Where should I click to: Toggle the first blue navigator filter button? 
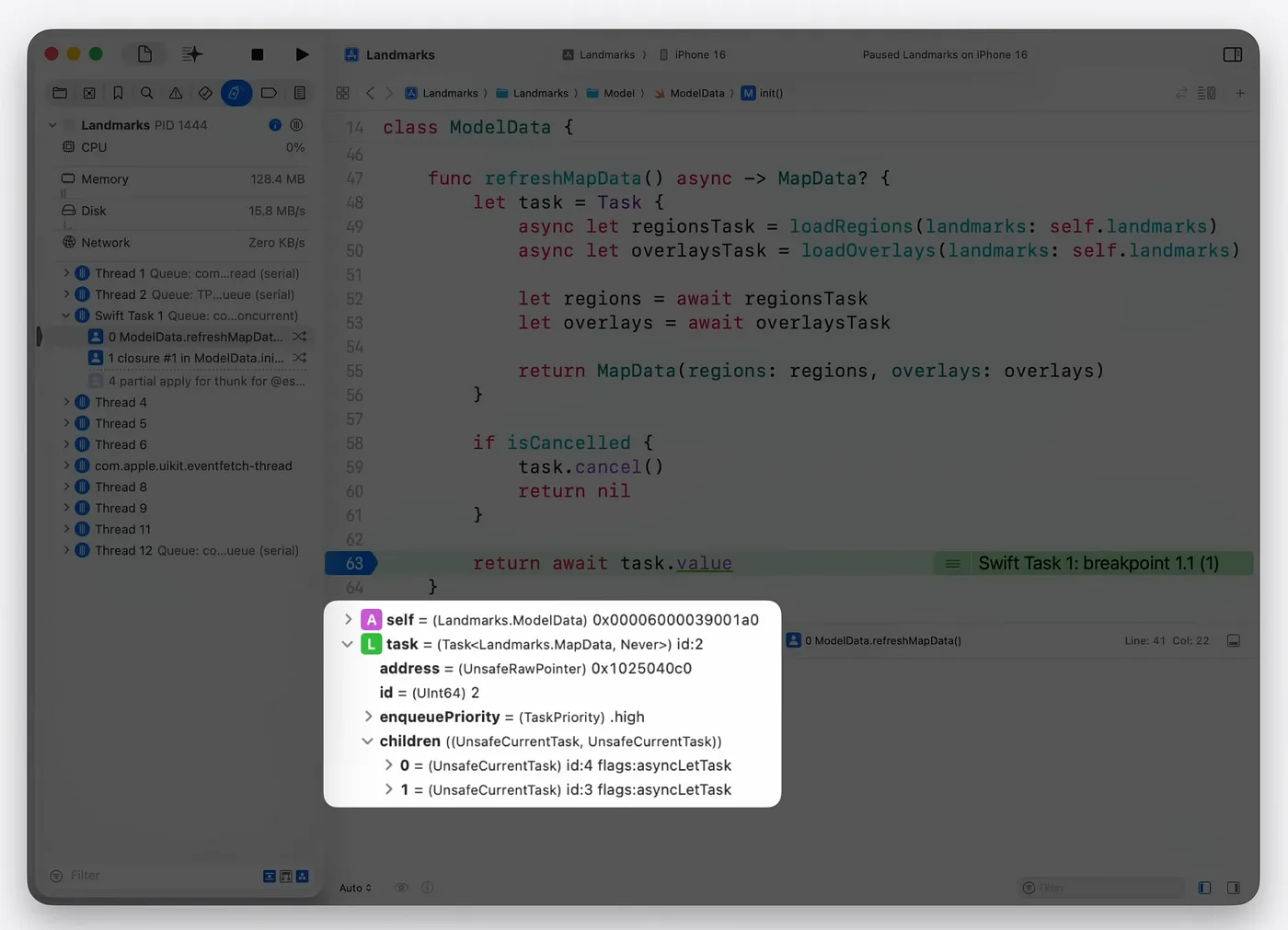tap(270, 876)
